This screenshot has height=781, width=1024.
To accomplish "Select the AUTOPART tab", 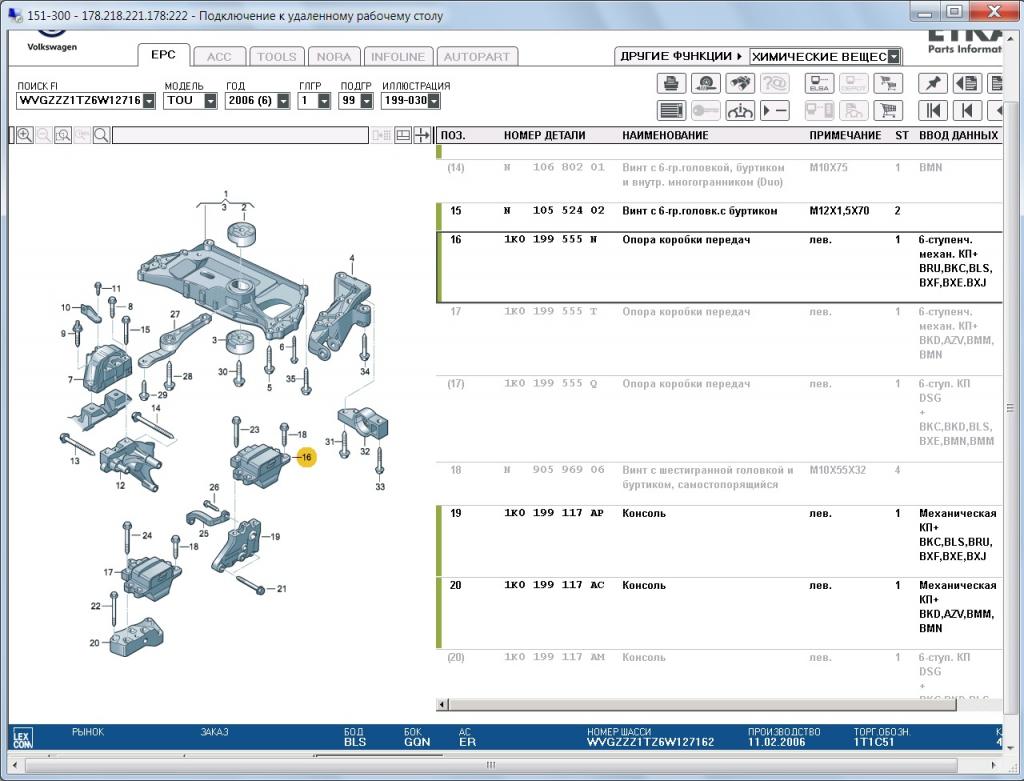I will coord(477,57).
